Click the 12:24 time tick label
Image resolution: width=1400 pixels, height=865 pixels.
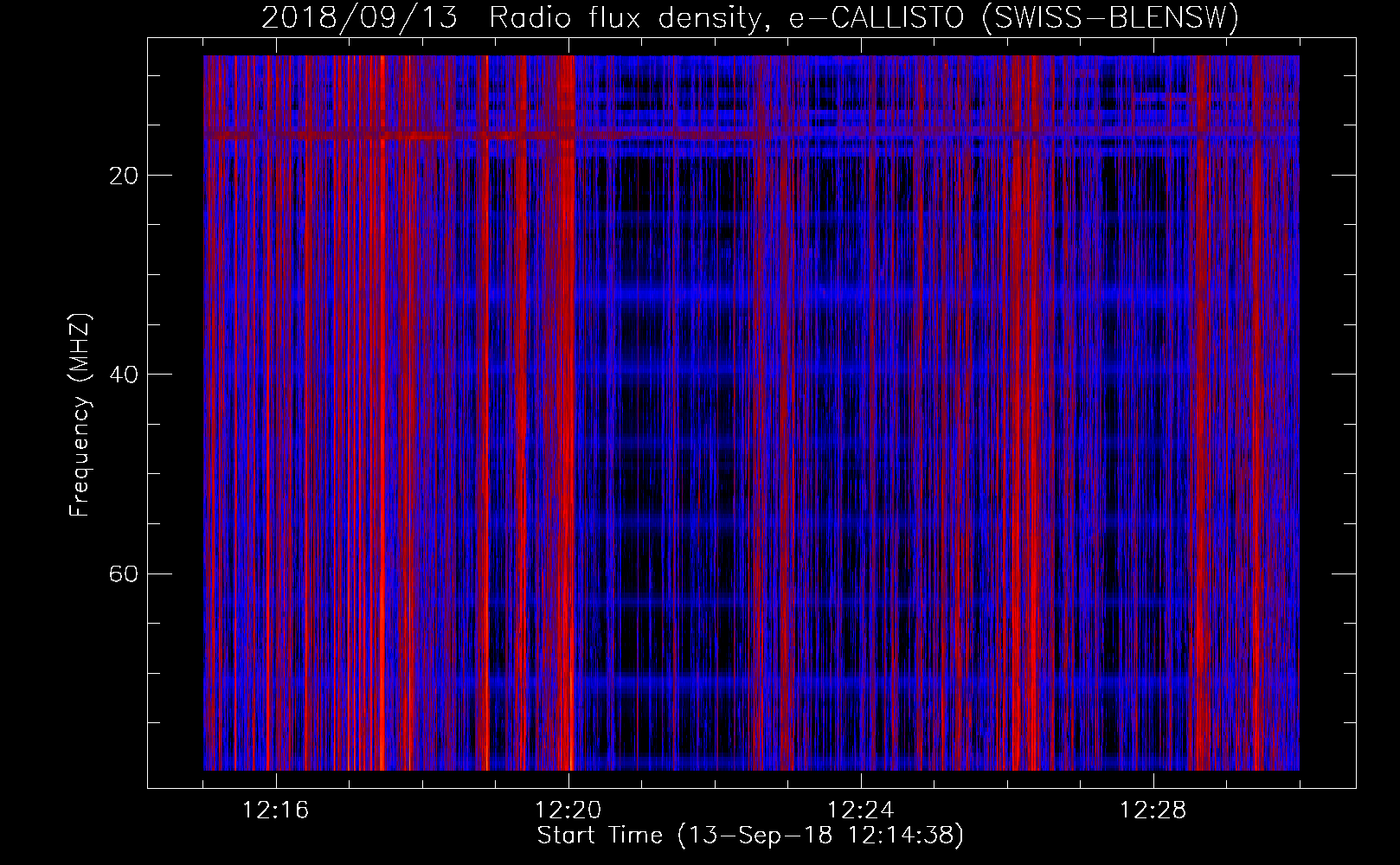pos(861,810)
